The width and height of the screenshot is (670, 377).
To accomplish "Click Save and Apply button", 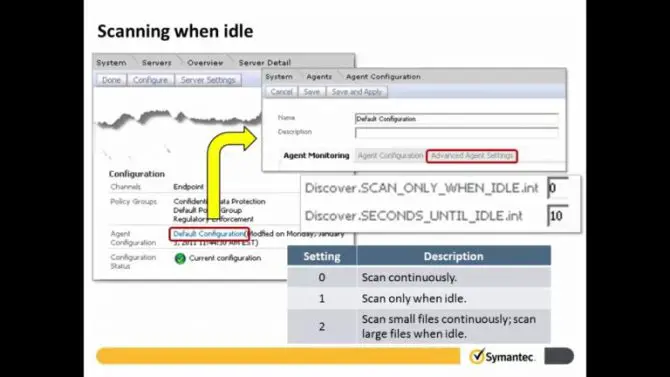I will 356,92.
